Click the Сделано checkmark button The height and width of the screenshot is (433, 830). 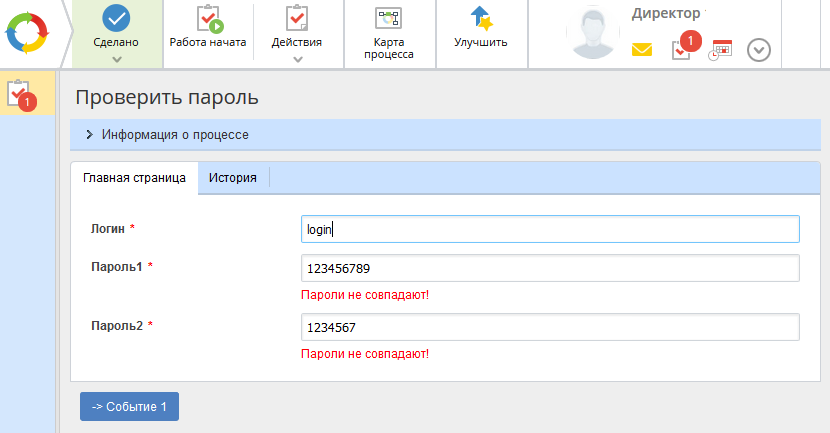click(117, 24)
